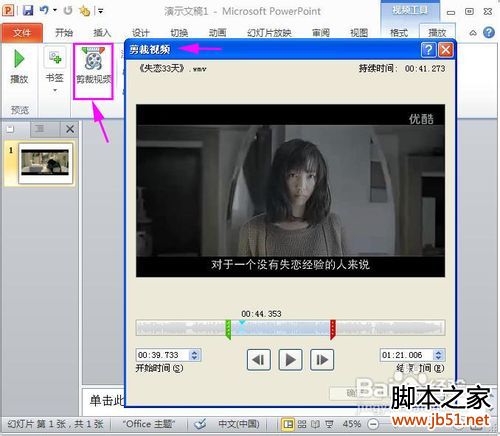Viewport: 500px width, 436px height.
Task: Click the help button in the 剪裁视频 dialog
Action: pyautogui.click(x=428, y=50)
